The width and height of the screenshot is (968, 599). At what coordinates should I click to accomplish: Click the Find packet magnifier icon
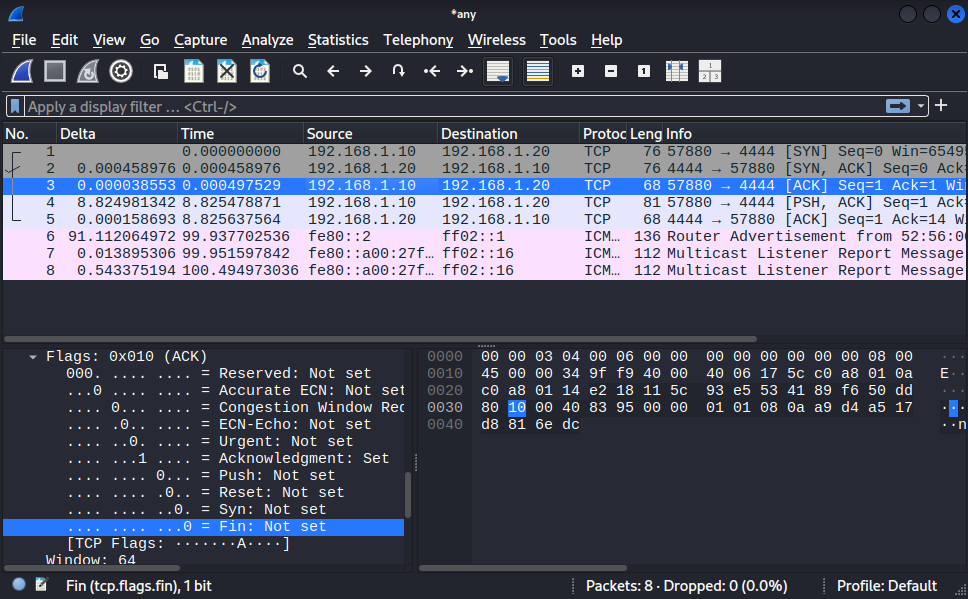(299, 71)
